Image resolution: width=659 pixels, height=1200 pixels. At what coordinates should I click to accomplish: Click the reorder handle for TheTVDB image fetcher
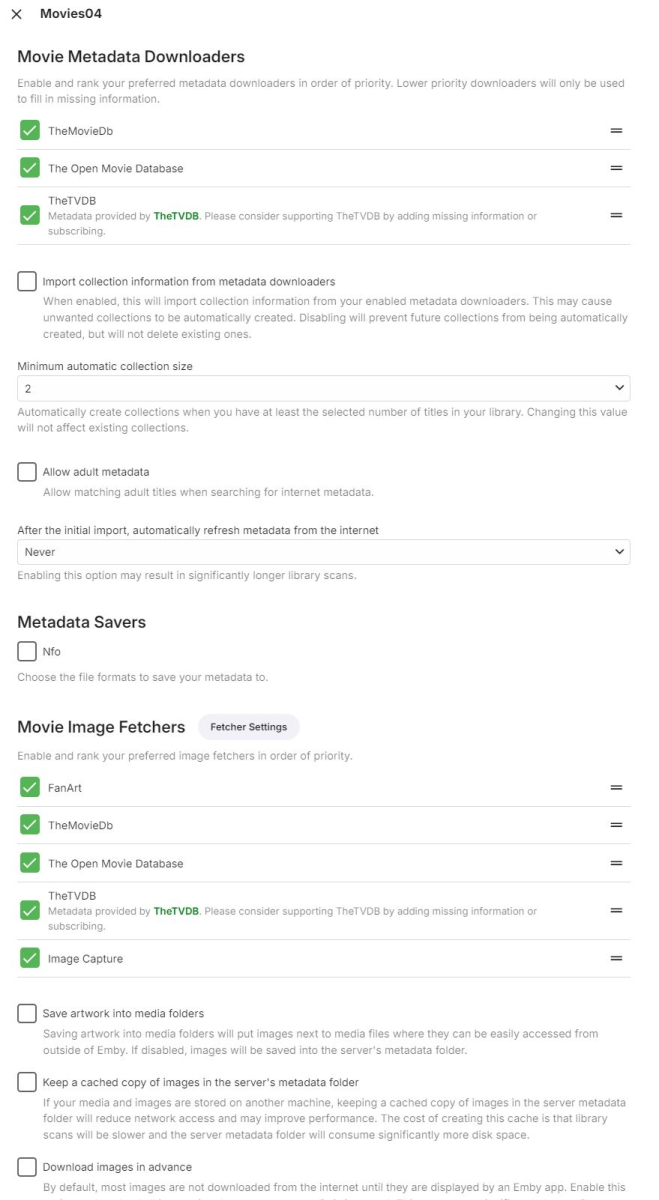pos(616,910)
